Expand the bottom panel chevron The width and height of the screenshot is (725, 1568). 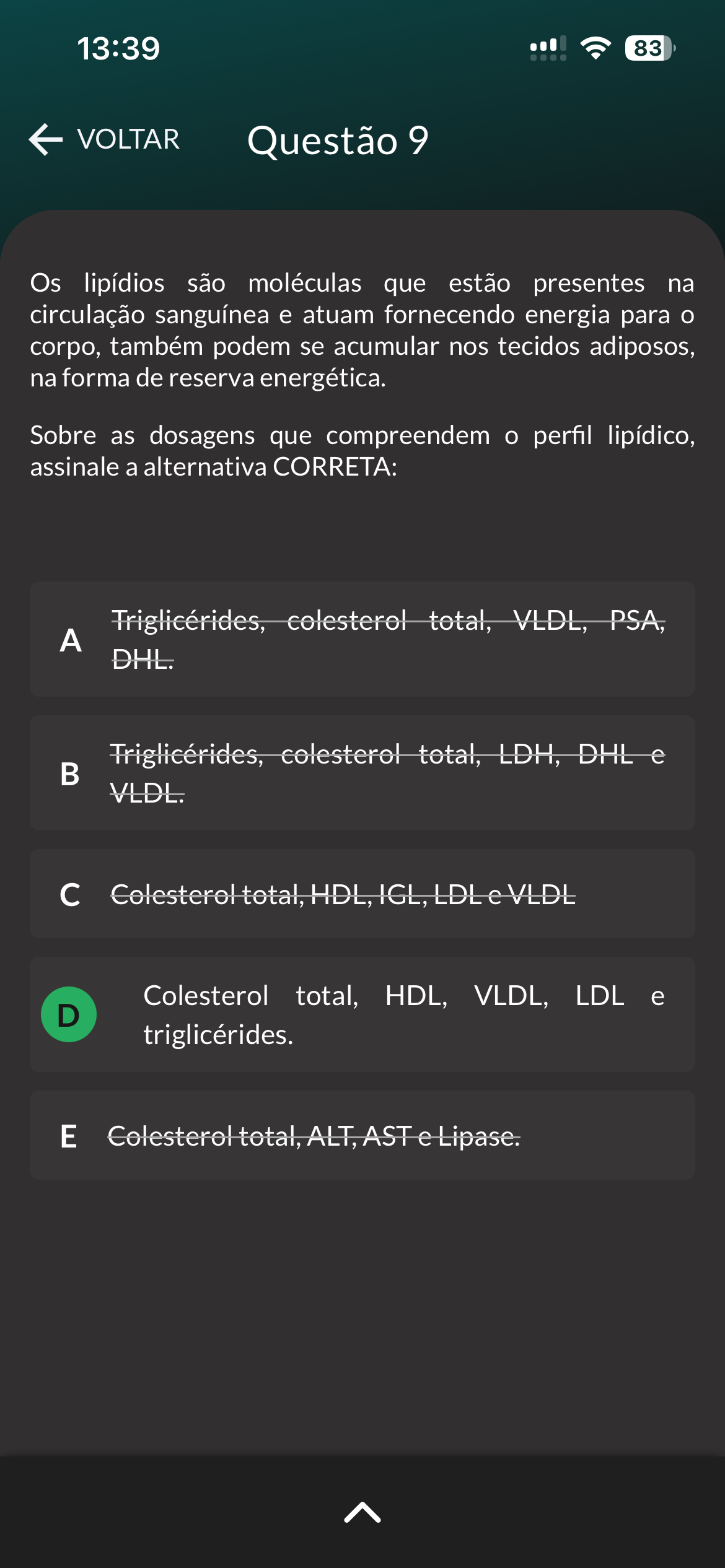tap(362, 1512)
